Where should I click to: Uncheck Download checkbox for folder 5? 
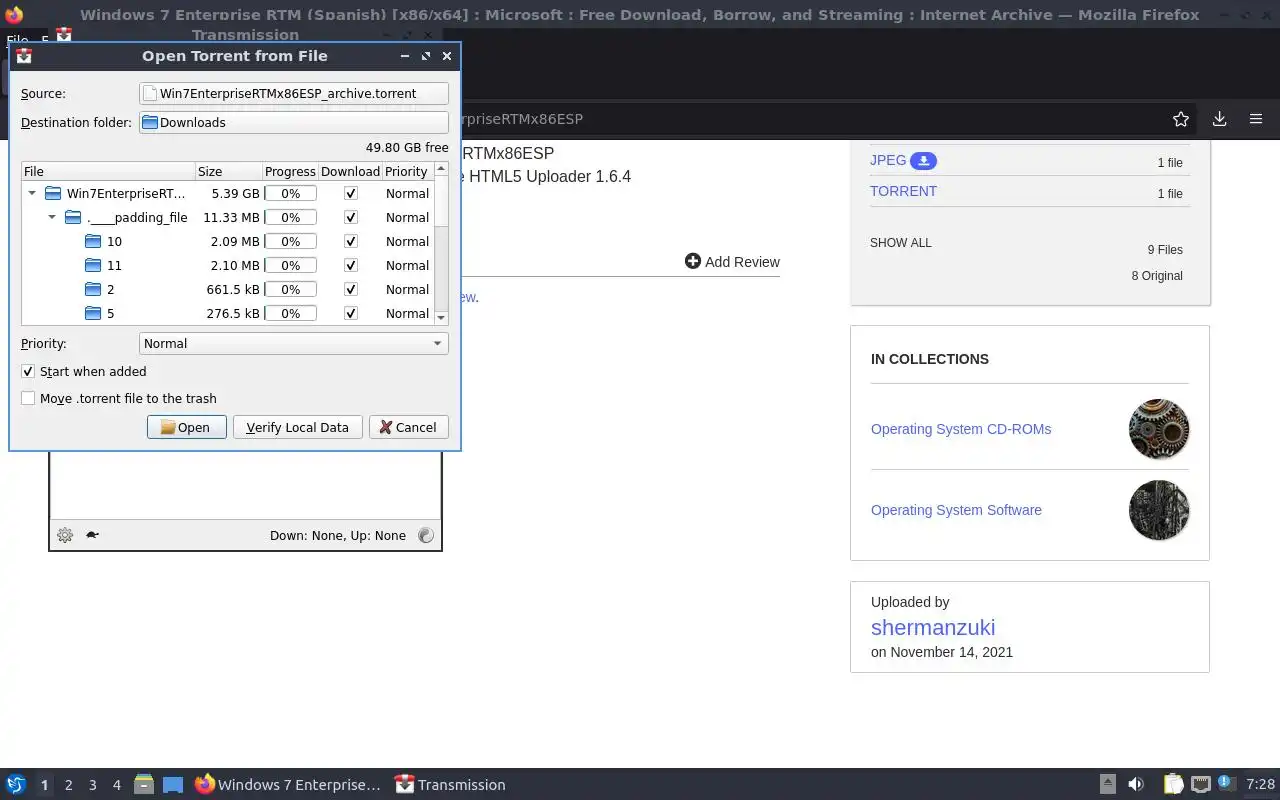(350, 313)
